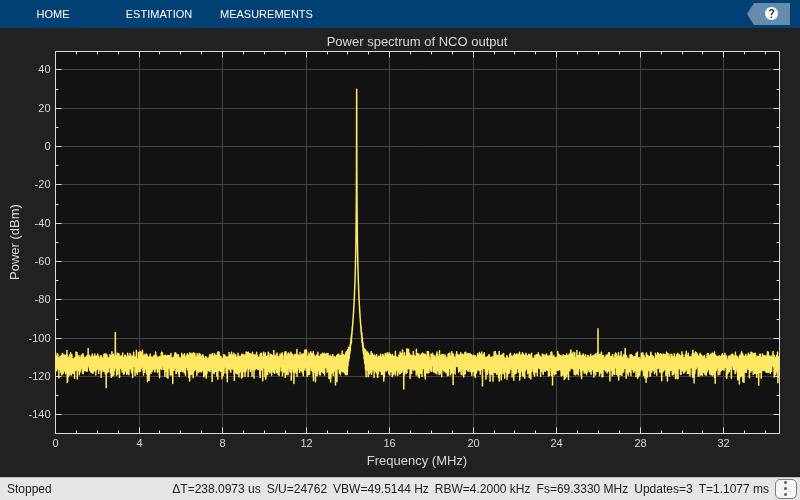The image size is (800, 500).
Task: Open the ESTIMATION tab
Action: [159, 14]
